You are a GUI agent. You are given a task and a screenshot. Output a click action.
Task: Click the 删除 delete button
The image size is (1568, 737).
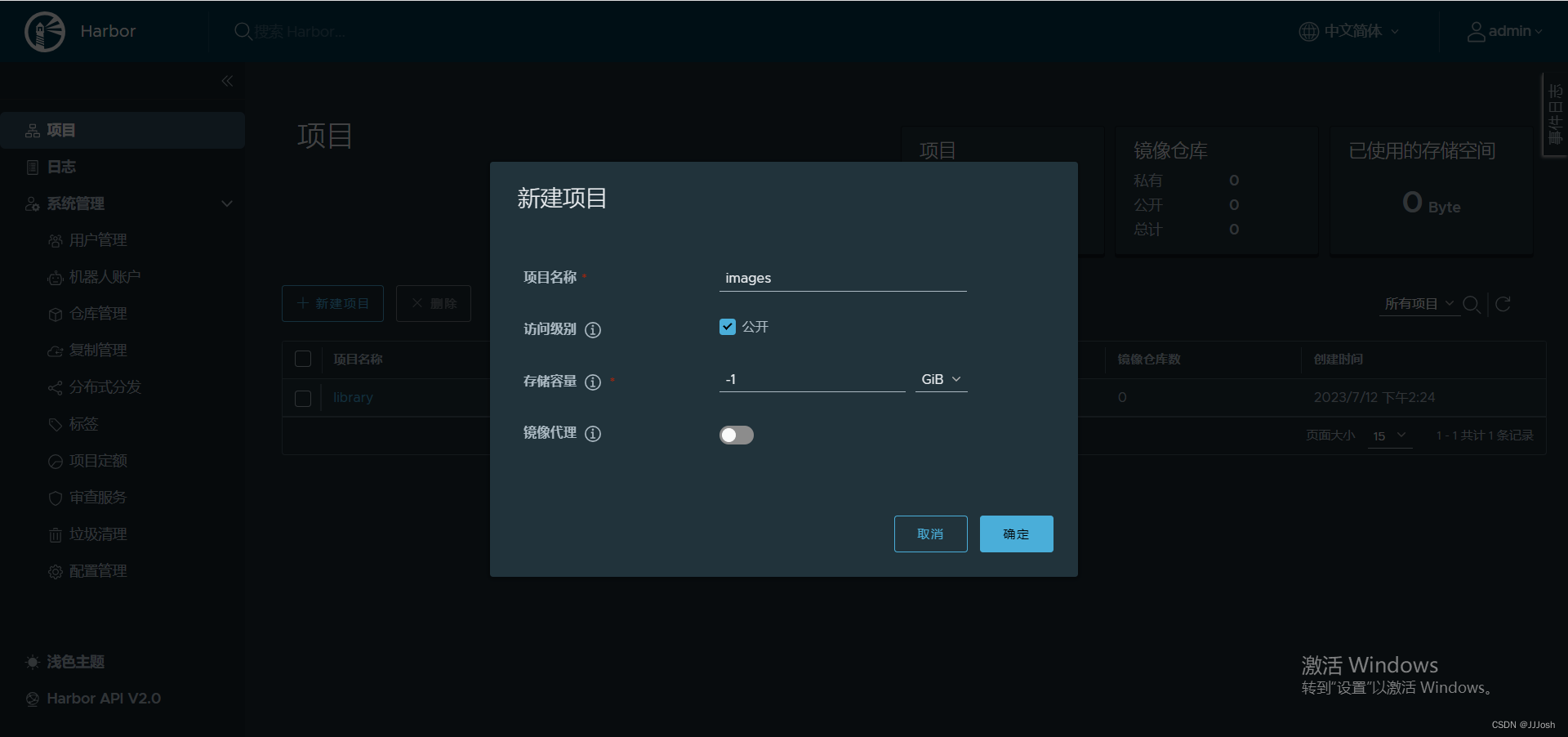tap(434, 303)
